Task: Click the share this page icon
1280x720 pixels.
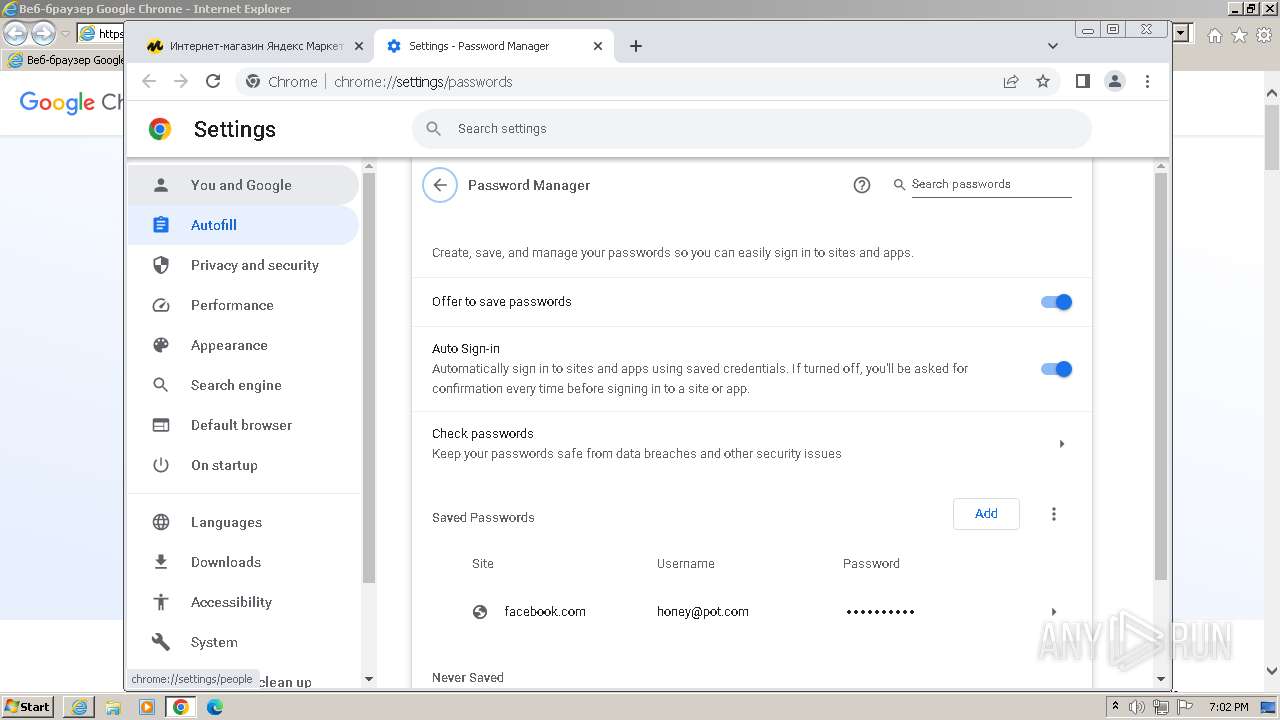Action: [1011, 82]
